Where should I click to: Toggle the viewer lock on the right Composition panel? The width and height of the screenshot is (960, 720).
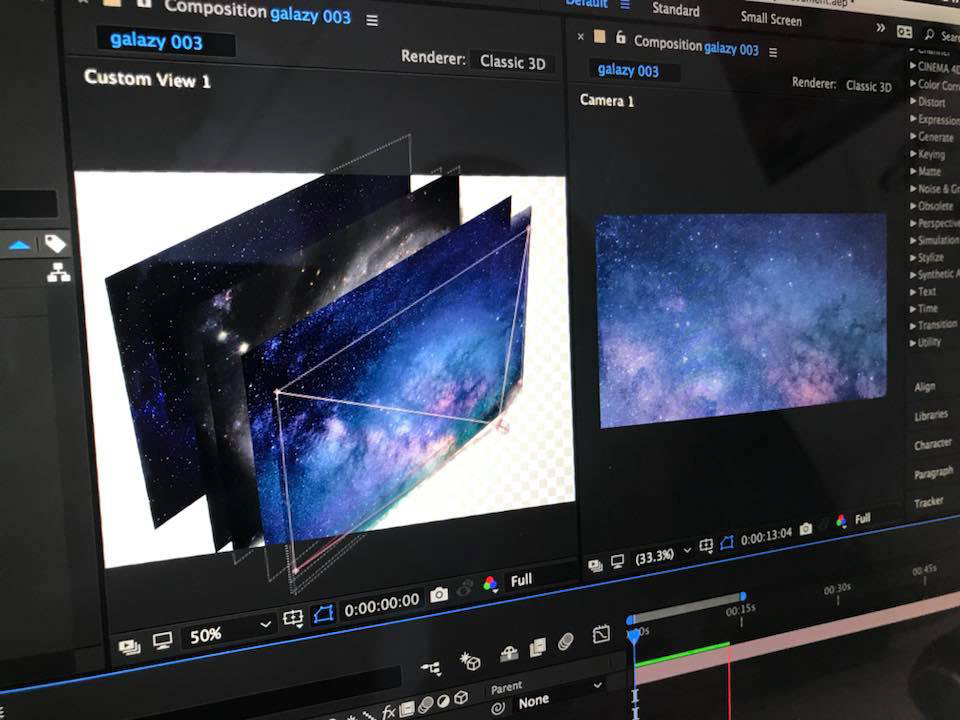pyautogui.click(x=620, y=38)
